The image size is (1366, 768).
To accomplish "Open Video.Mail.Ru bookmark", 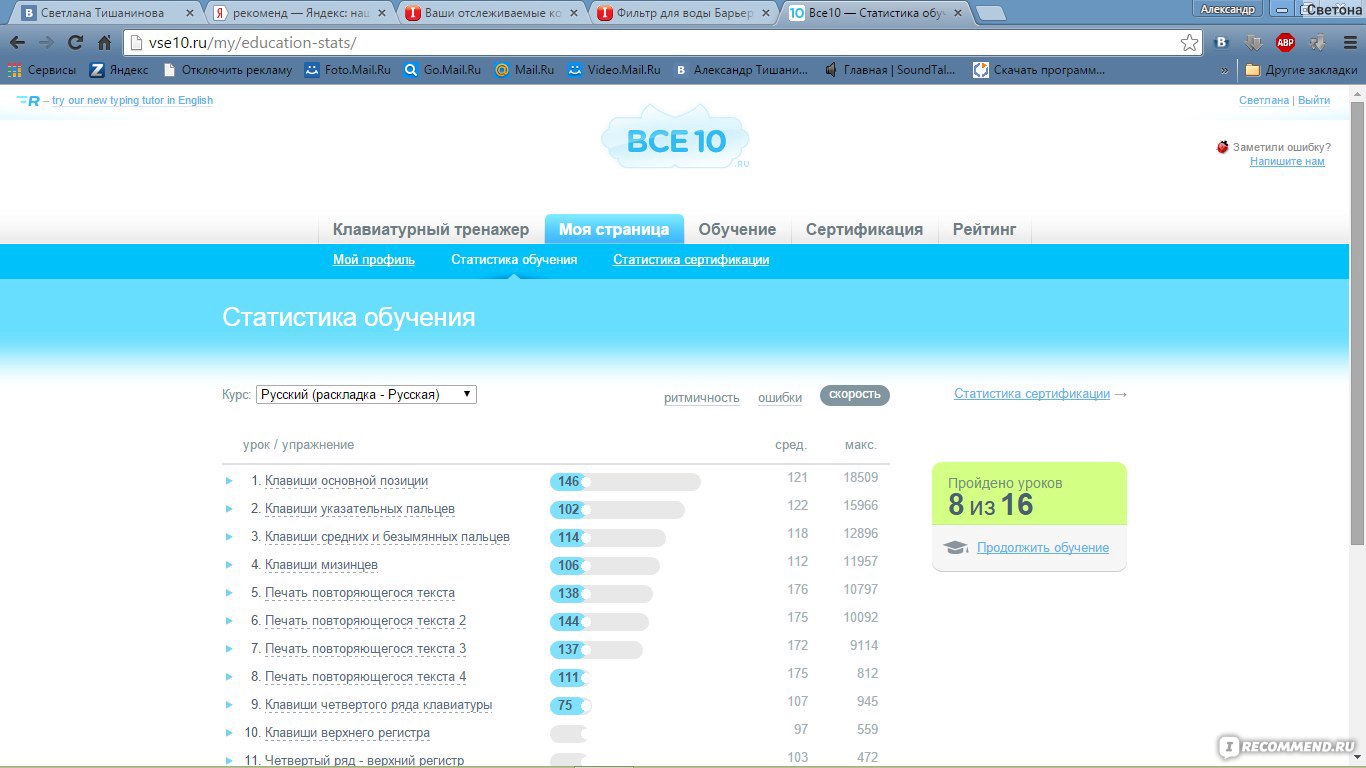I will point(614,70).
